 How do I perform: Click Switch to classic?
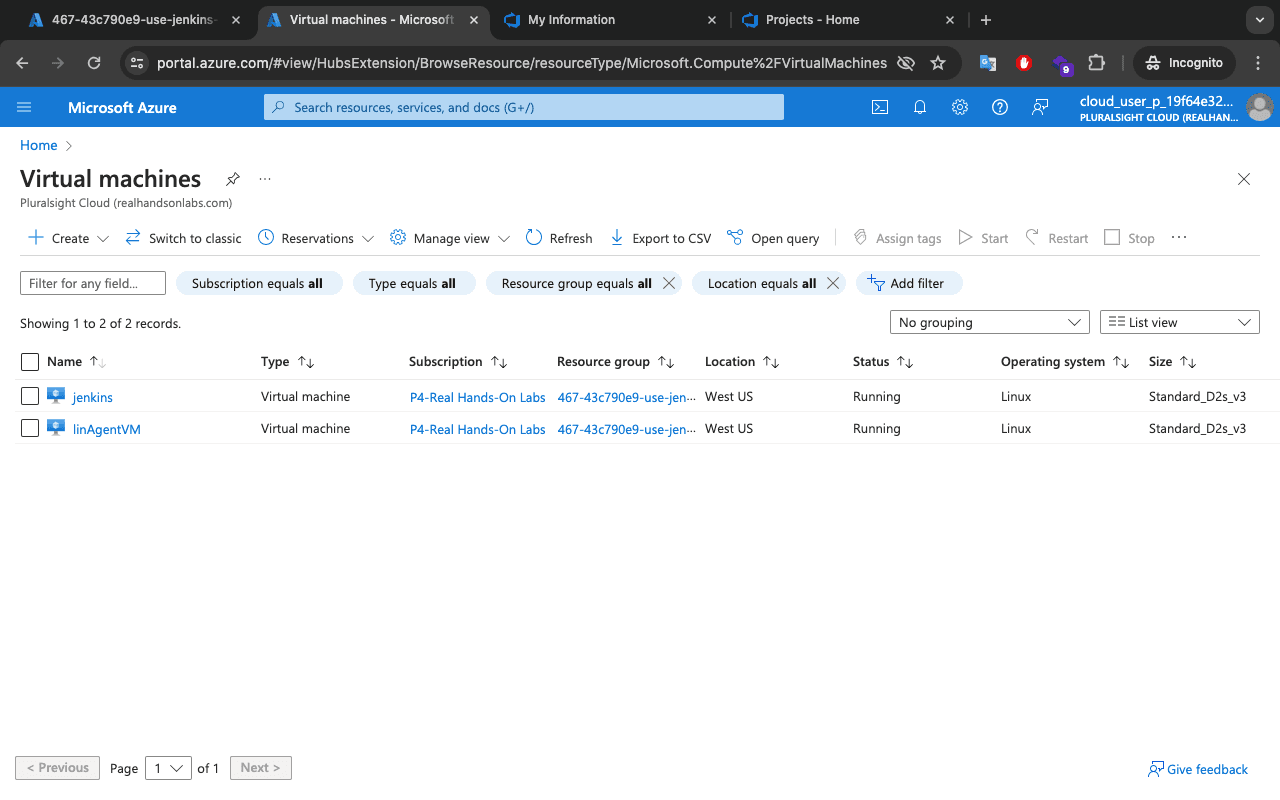pyautogui.click(x=184, y=238)
